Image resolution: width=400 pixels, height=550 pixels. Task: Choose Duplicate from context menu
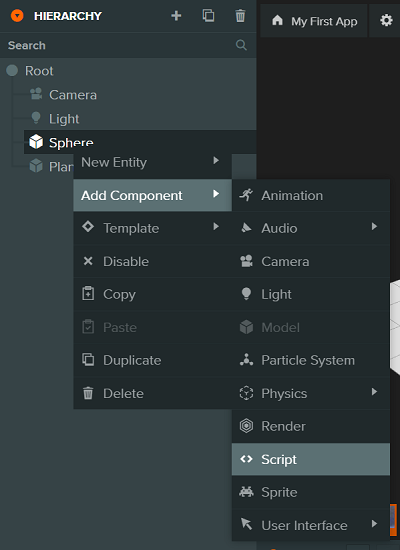coord(152,360)
